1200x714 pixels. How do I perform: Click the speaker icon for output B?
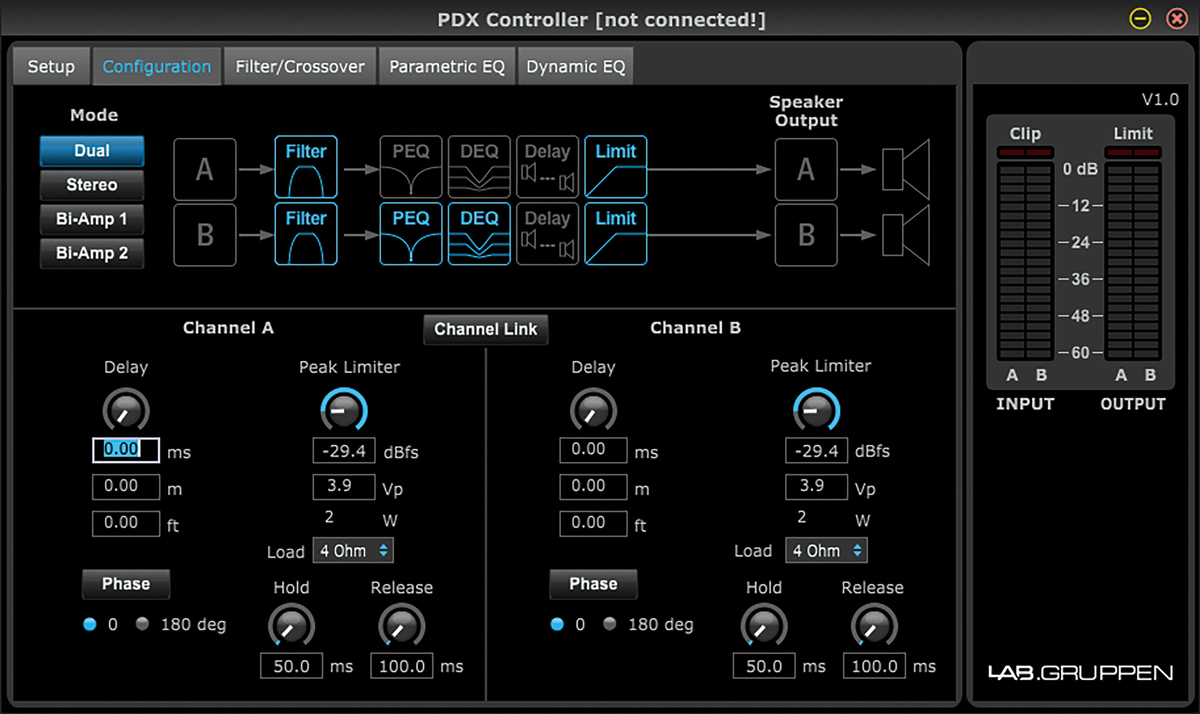tap(906, 235)
